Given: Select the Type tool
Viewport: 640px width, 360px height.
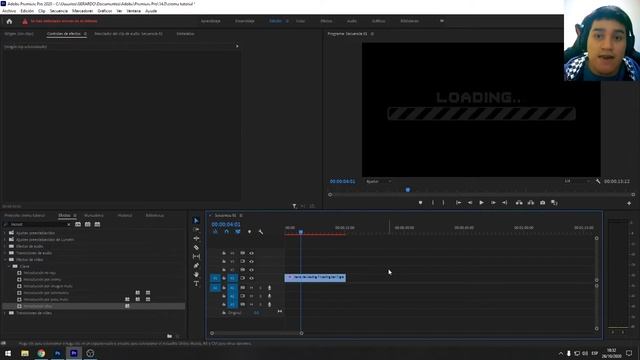Looking at the screenshot, I should 196,283.
